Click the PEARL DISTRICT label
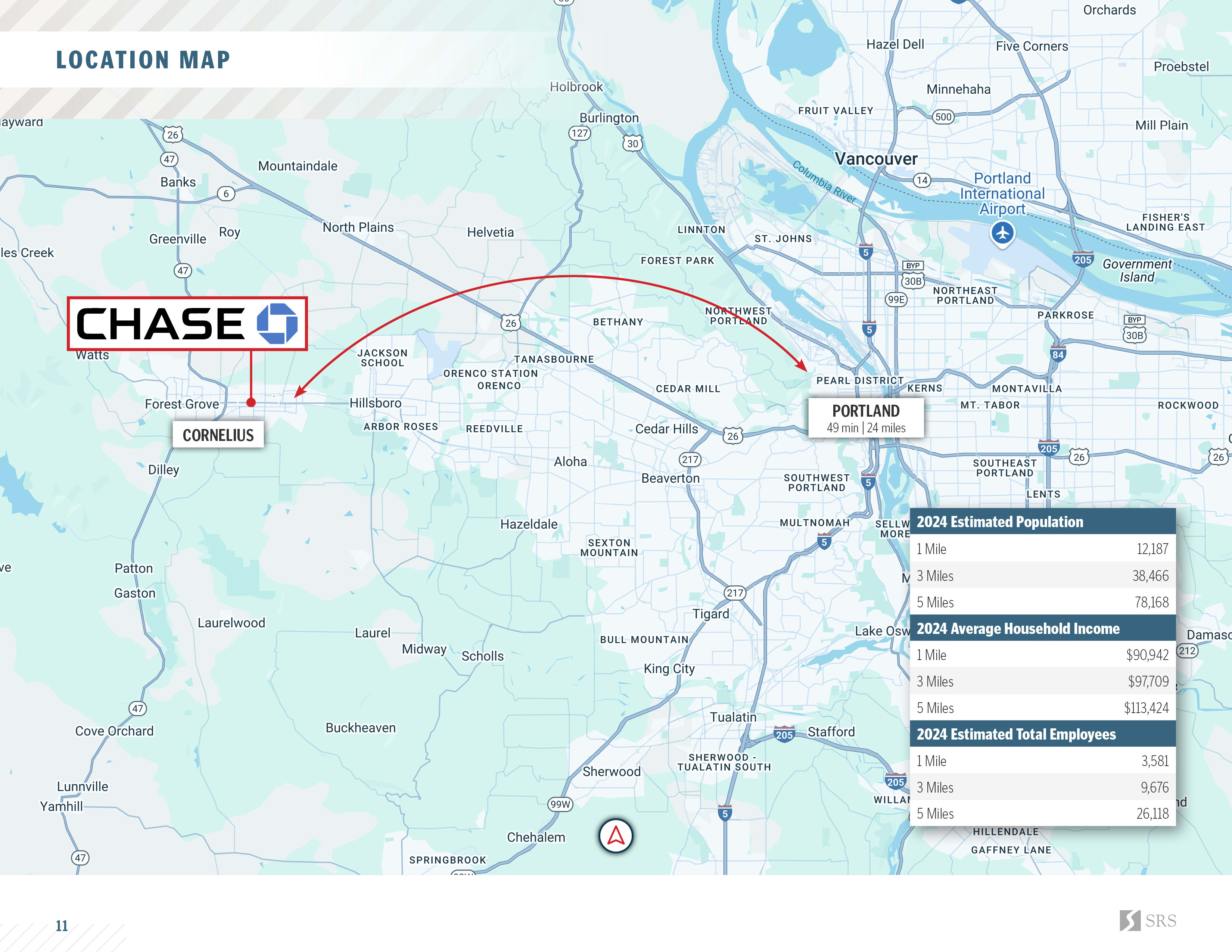Image resolution: width=1232 pixels, height=952 pixels. tap(860, 381)
